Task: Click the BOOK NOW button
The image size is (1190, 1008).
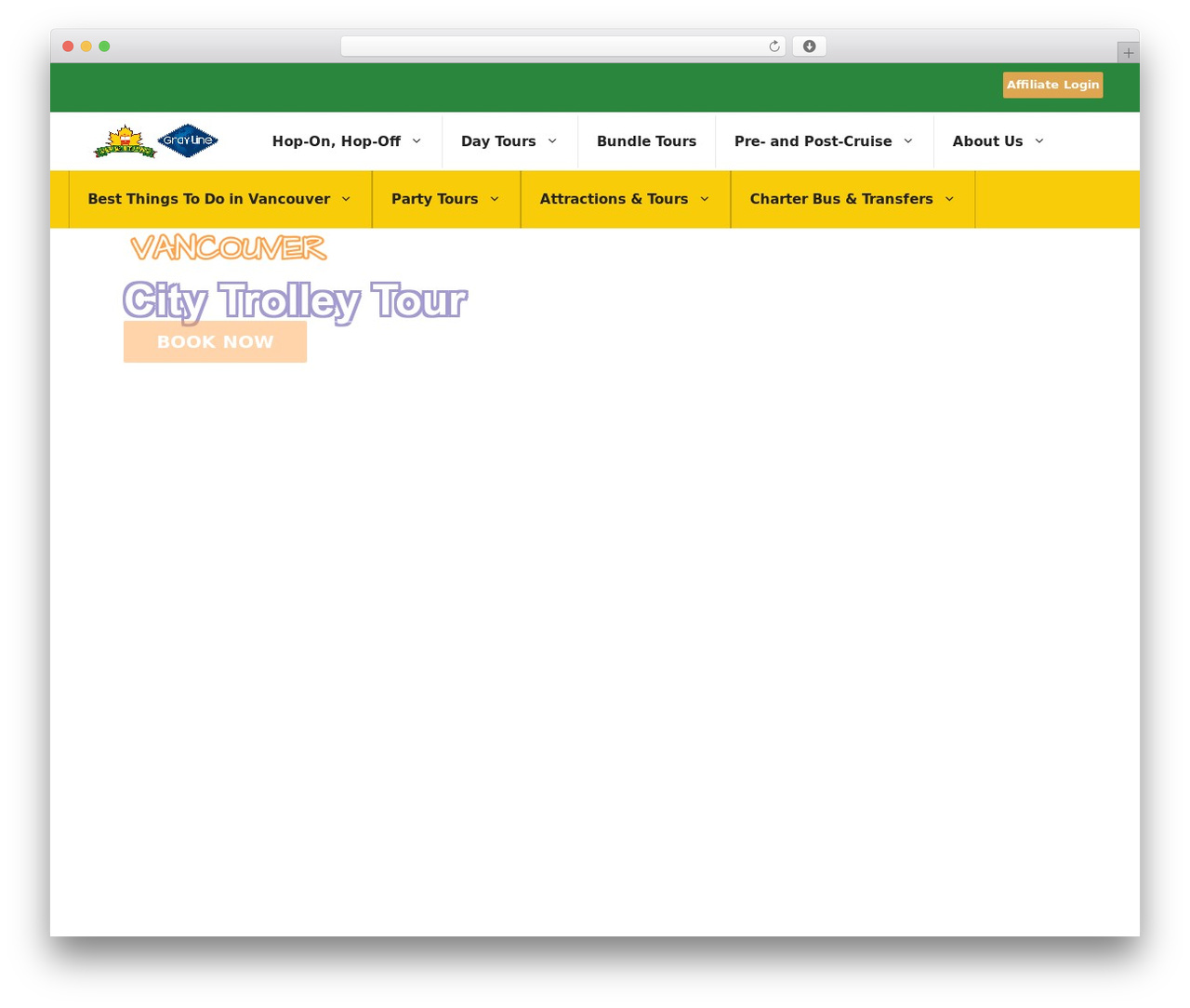Action: point(215,341)
